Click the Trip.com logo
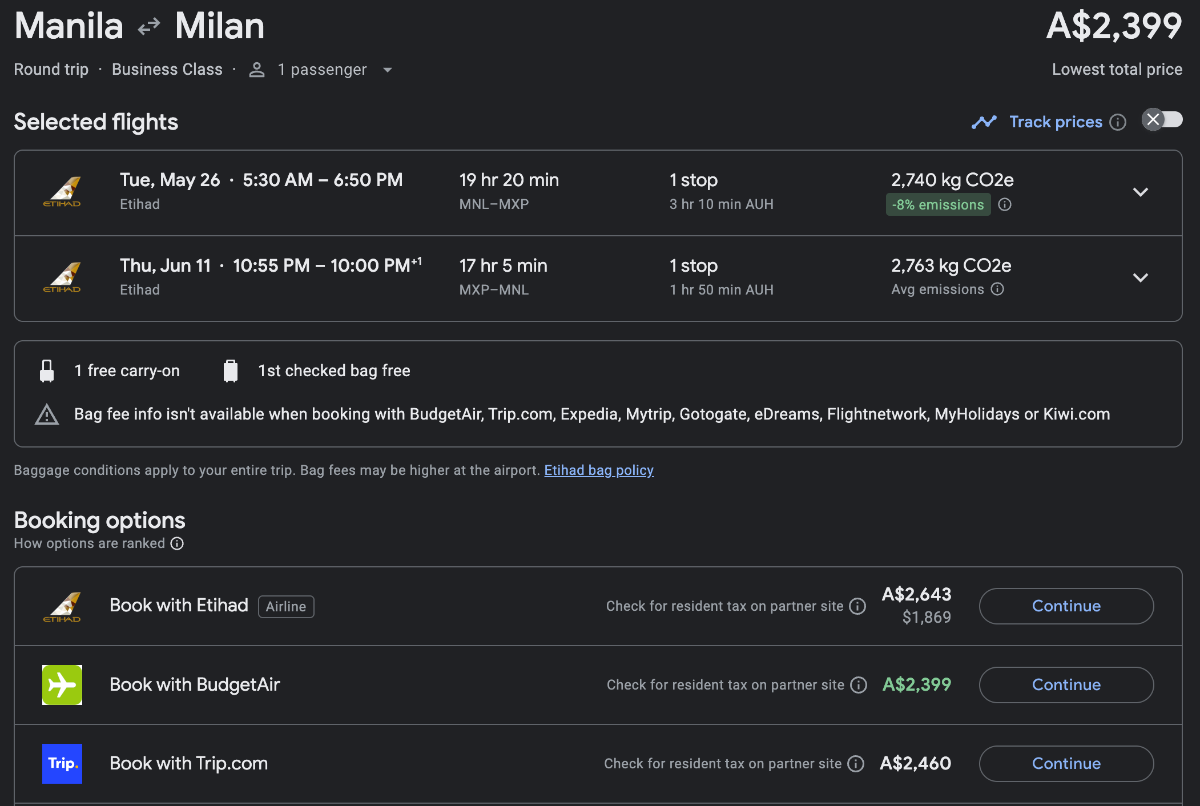 click(x=62, y=763)
